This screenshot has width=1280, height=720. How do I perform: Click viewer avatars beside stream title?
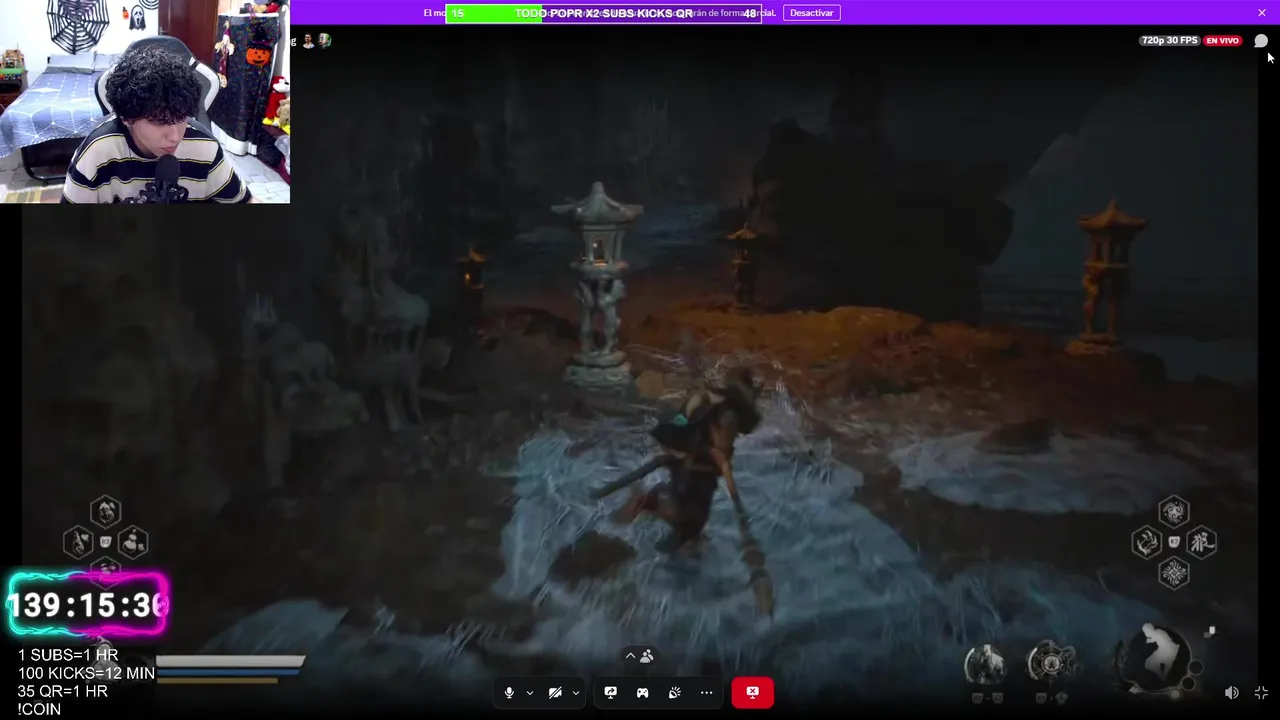click(x=317, y=40)
